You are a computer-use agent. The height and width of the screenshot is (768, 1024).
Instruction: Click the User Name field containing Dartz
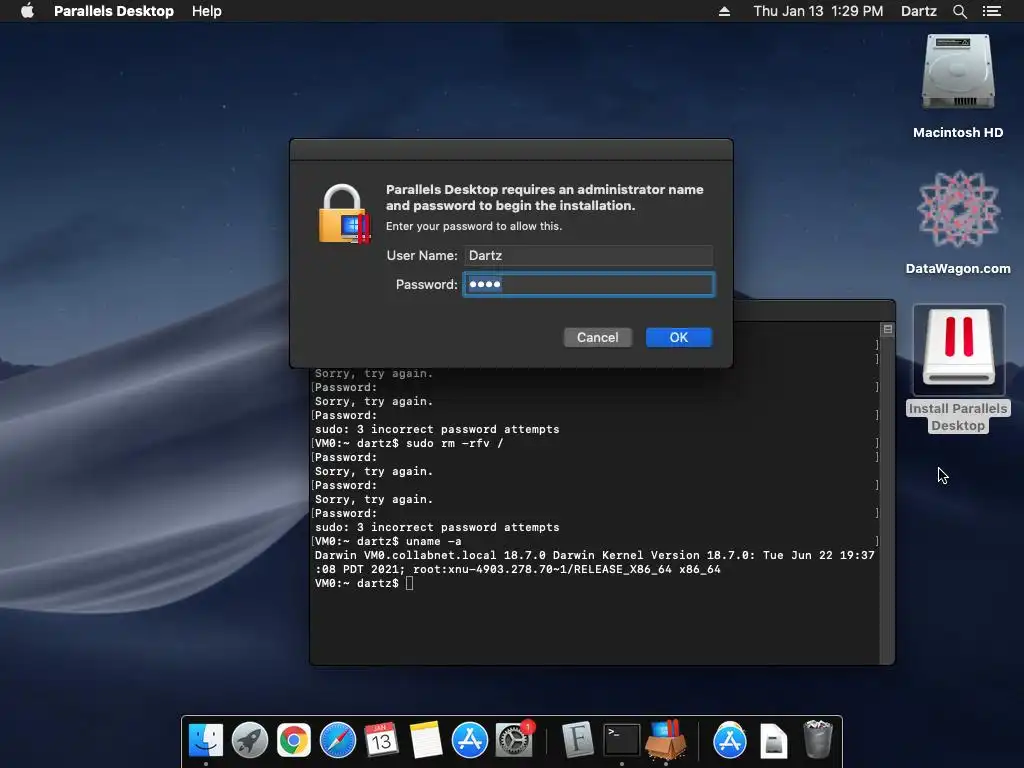pyautogui.click(x=588, y=255)
